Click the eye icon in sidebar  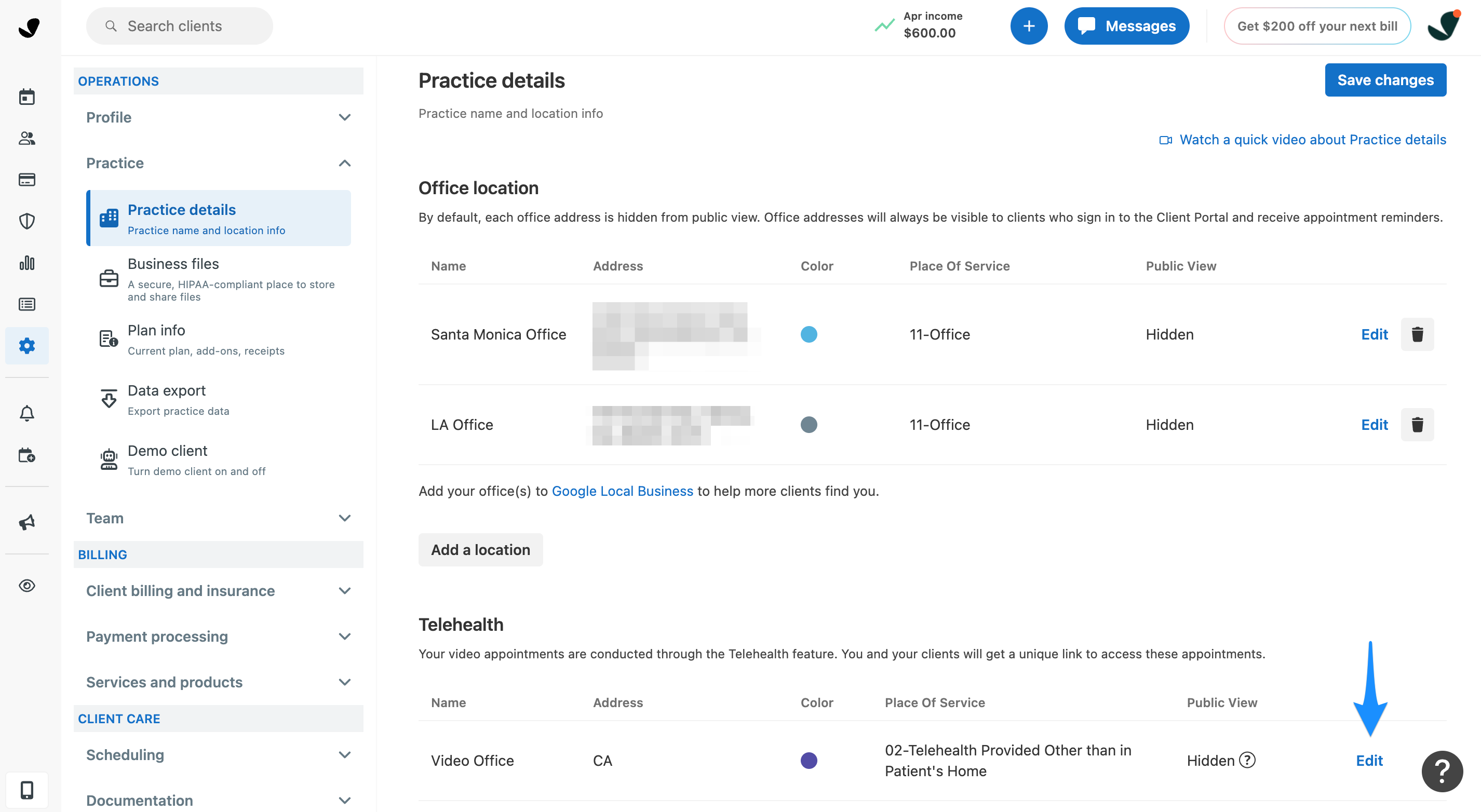pyautogui.click(x=27, y=586)
